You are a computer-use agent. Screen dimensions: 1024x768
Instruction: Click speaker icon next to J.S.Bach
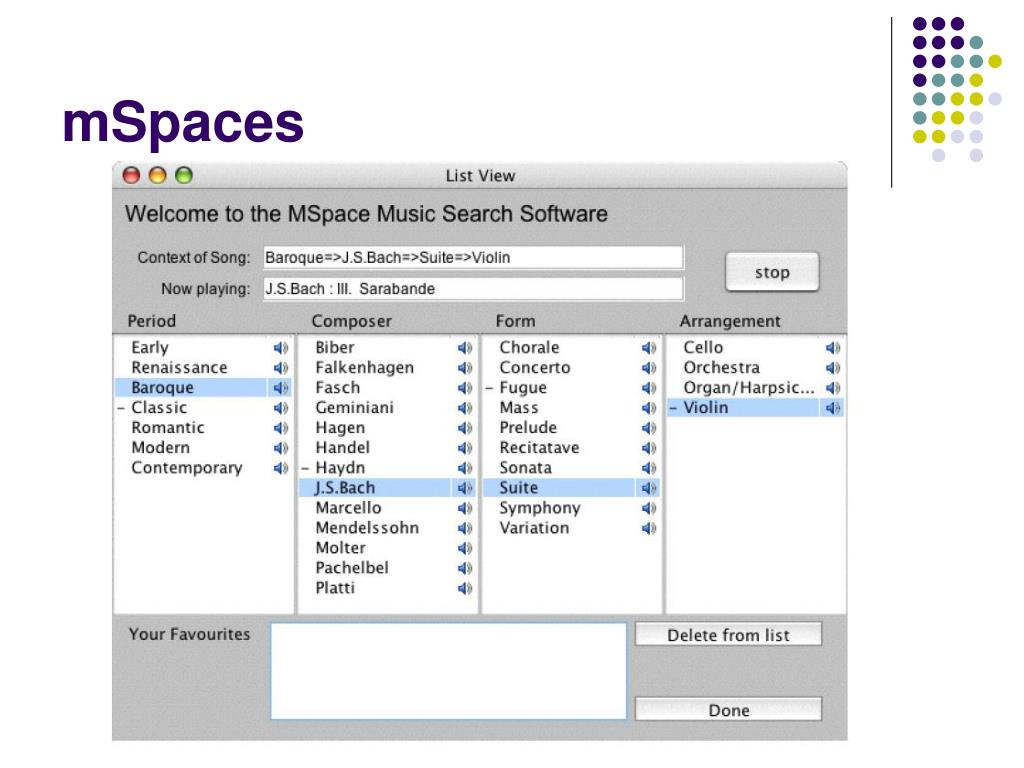point(465,488)
